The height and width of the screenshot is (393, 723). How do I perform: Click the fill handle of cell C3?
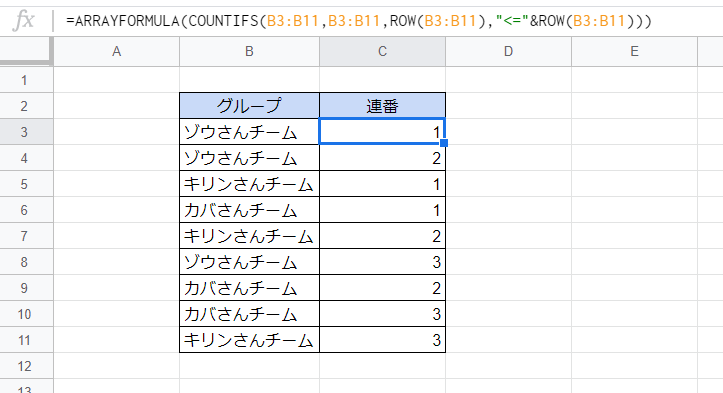click(444, 143)
